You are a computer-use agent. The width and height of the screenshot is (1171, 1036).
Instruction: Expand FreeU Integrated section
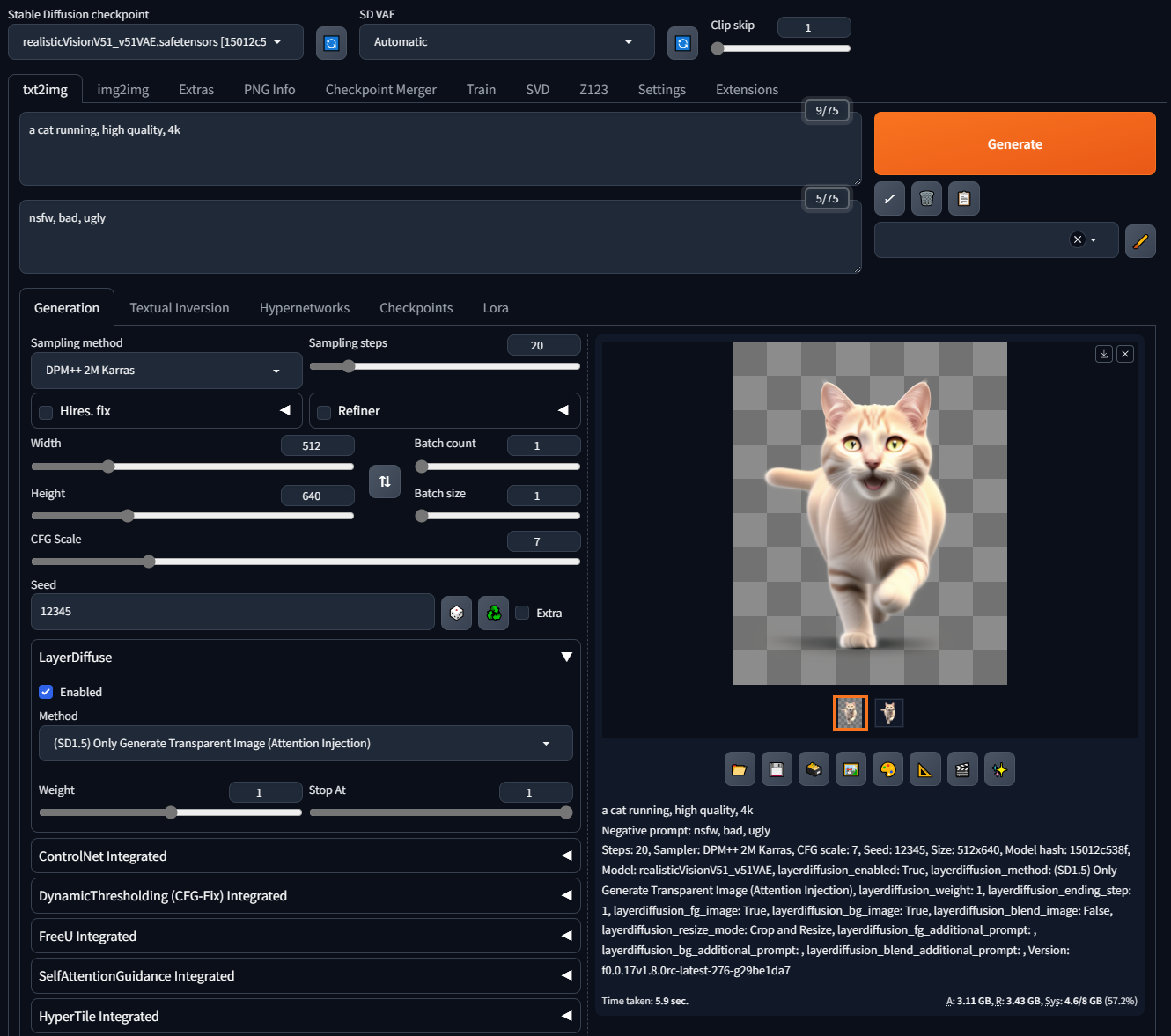(x=306, y=936)
